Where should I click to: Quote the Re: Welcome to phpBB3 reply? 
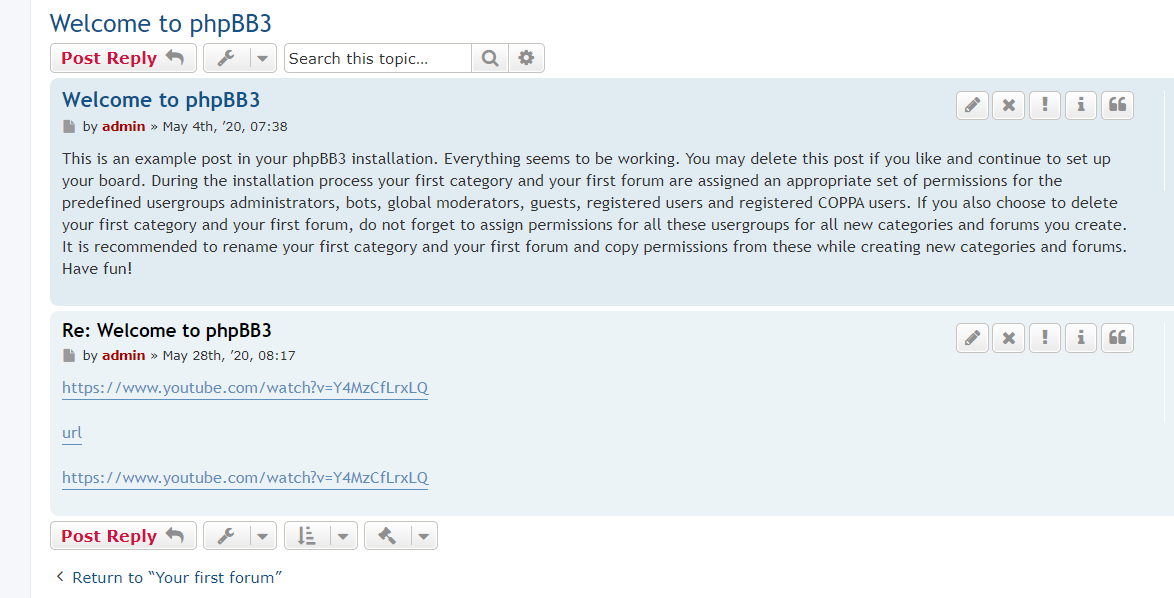(1117, 338)
